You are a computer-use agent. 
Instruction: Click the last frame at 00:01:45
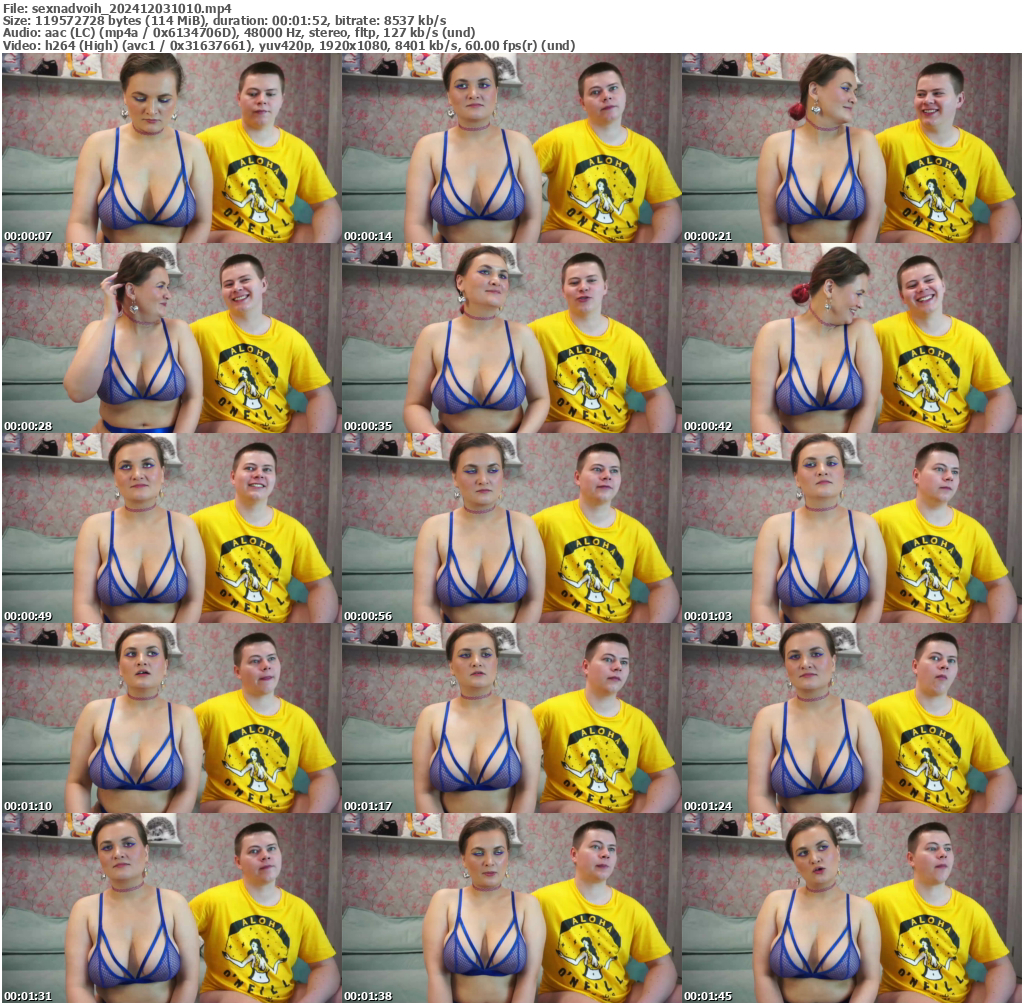(x=850, y=908)
